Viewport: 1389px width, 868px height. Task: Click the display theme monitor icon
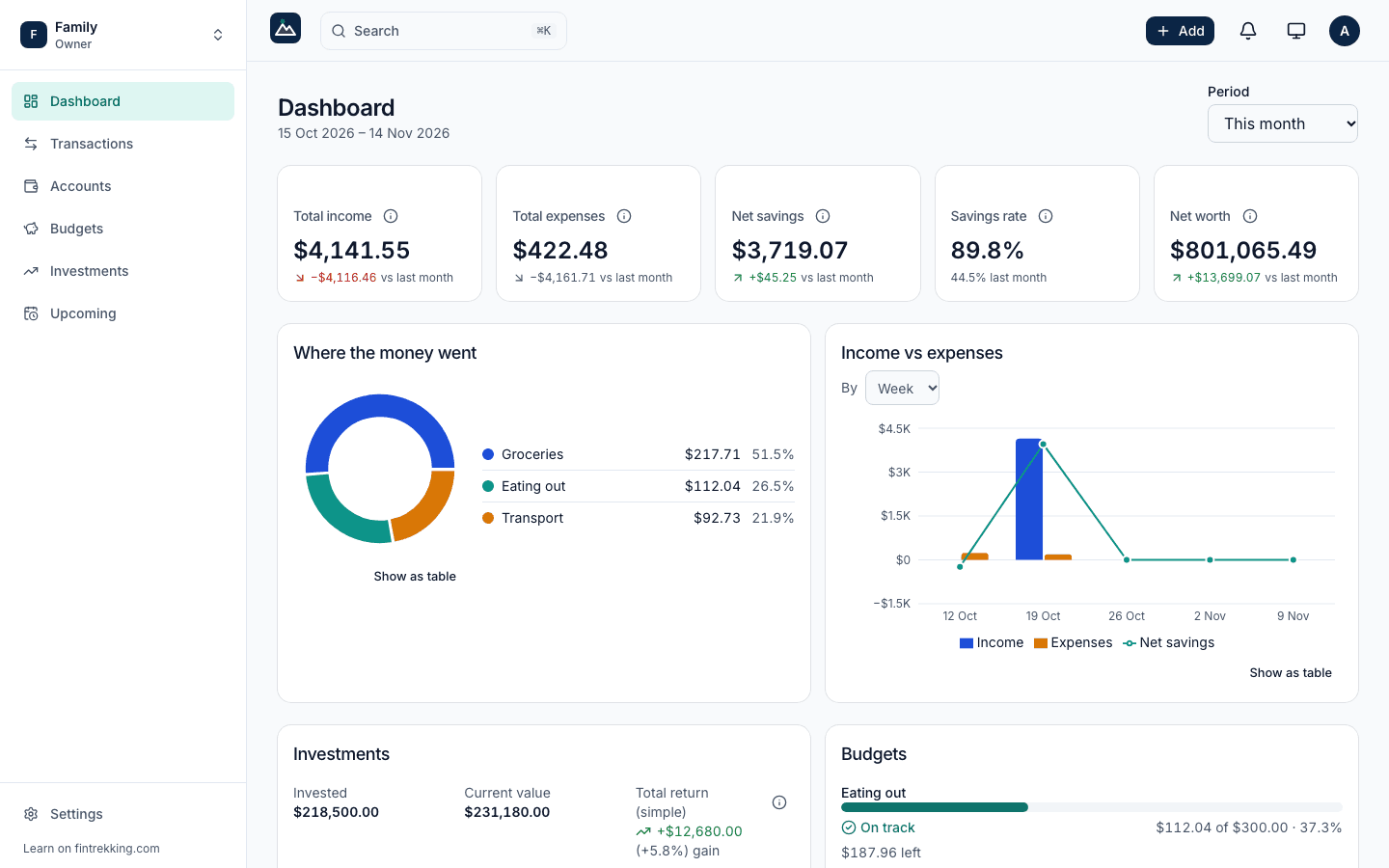(x=1296, y=31)
